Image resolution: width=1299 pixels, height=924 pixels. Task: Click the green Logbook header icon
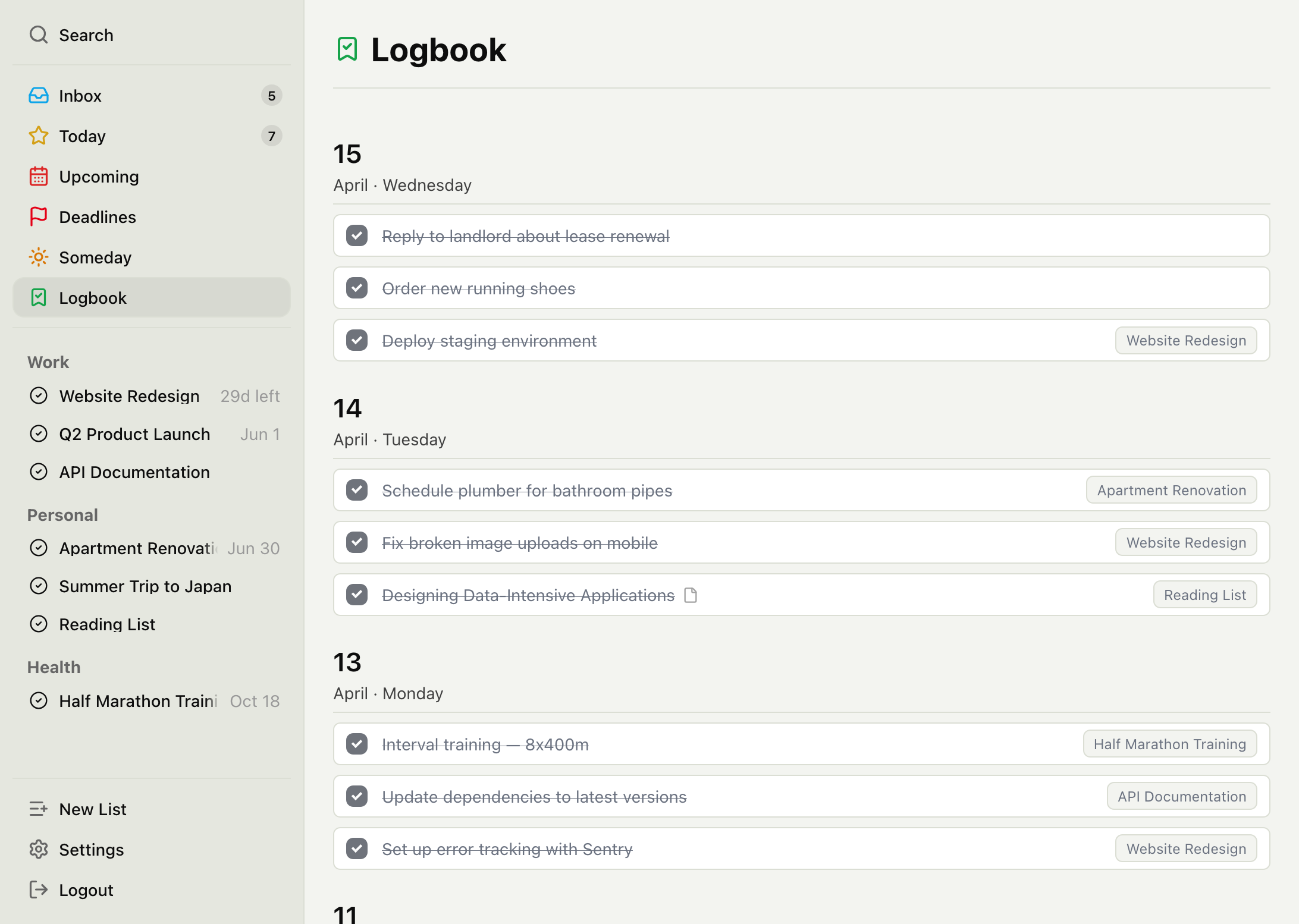(x=347, y=49)
